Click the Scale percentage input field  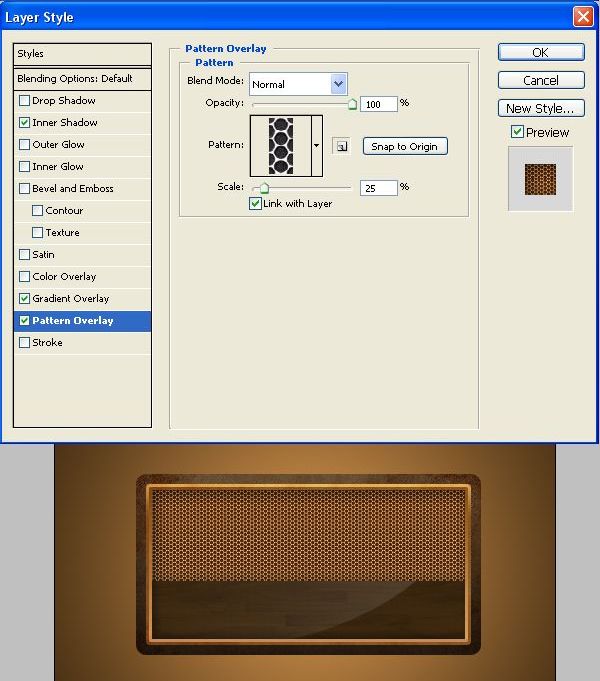pyautogui.click(x=379, y=188)
